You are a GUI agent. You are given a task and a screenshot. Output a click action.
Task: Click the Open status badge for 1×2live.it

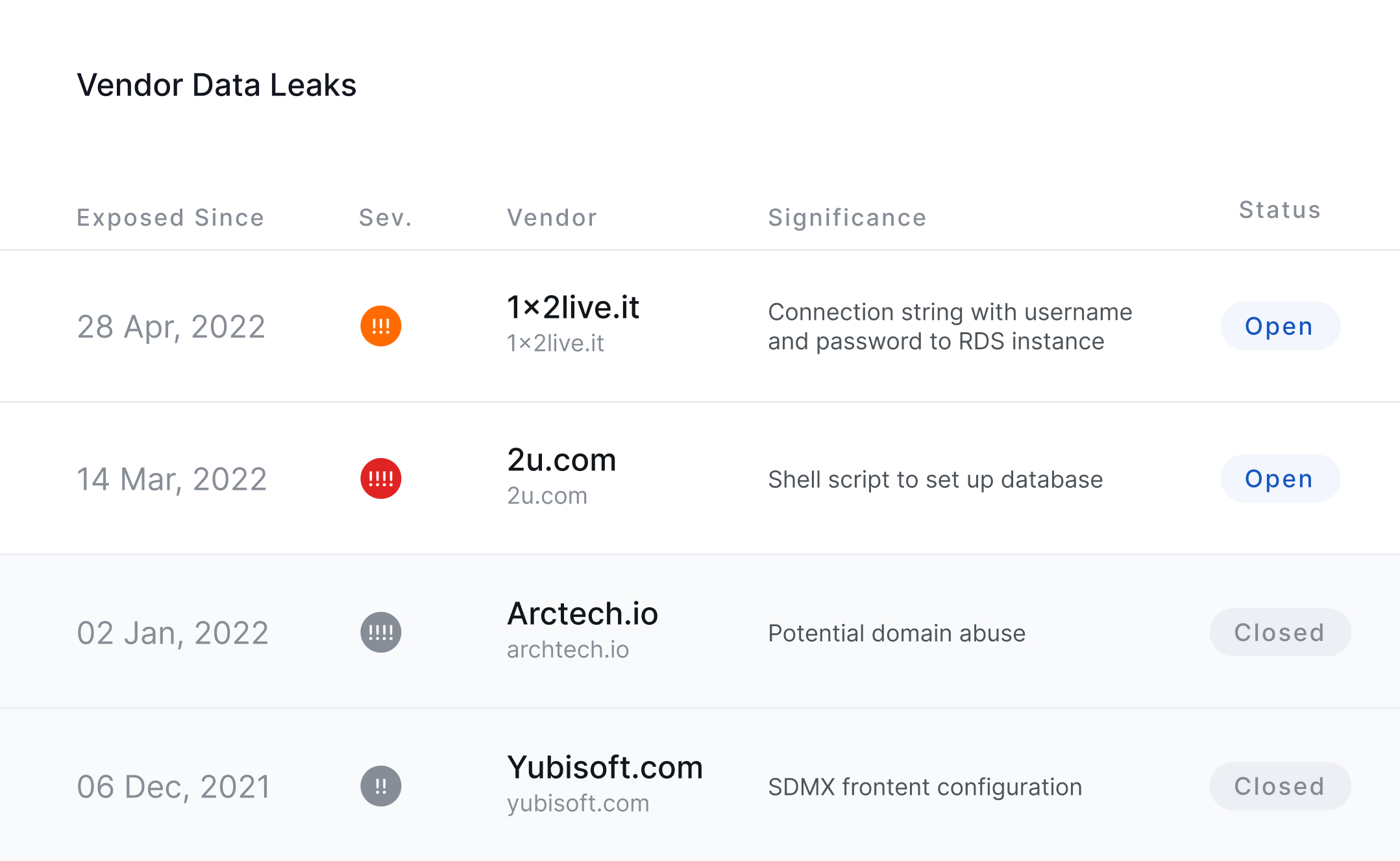(x=1280, y=326)
